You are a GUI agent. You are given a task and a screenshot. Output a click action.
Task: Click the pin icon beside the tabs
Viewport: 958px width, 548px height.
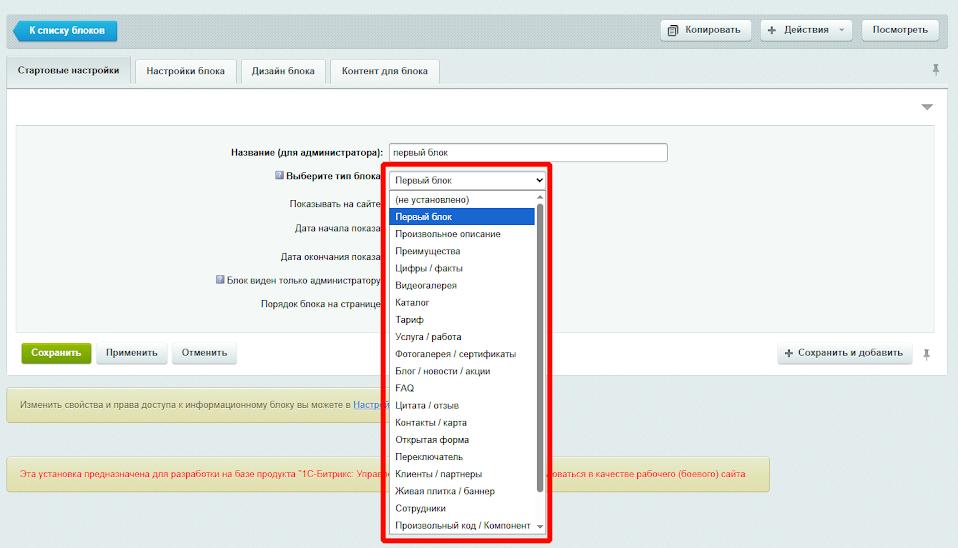[x=936, y=70]
